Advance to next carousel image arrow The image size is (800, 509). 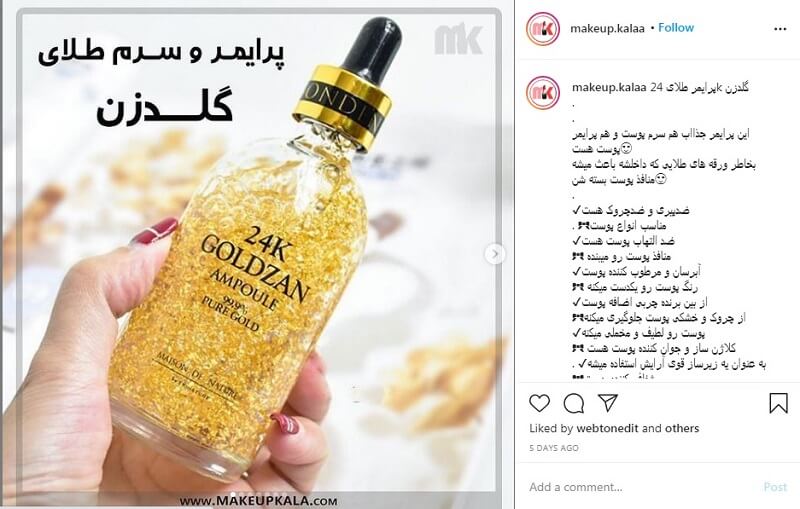click(x=494, y=253)
